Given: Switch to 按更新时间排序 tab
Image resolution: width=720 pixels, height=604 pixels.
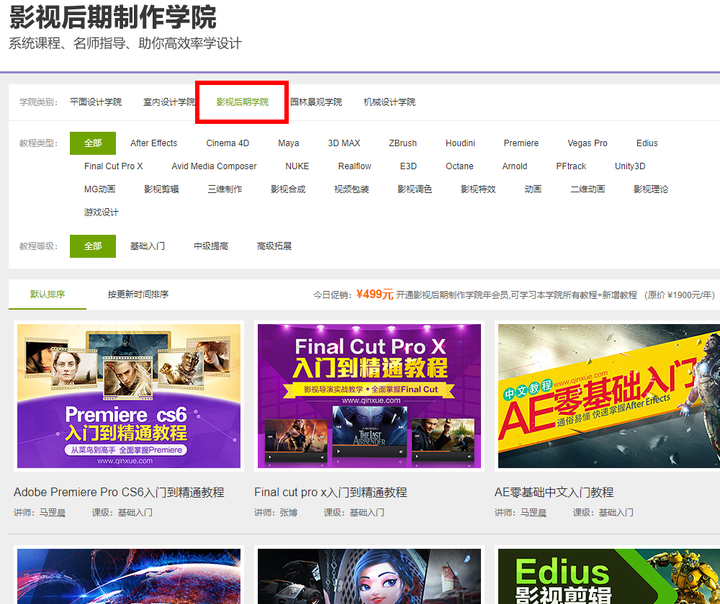Looking at the screenshot, I should [138, 294].
